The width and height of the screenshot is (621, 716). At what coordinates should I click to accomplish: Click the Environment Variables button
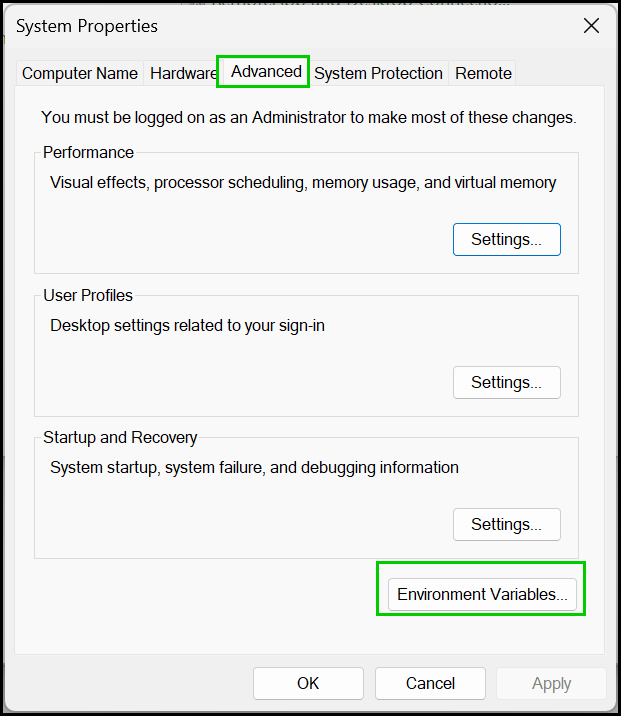pyautogui.click(x=482, y=594)
